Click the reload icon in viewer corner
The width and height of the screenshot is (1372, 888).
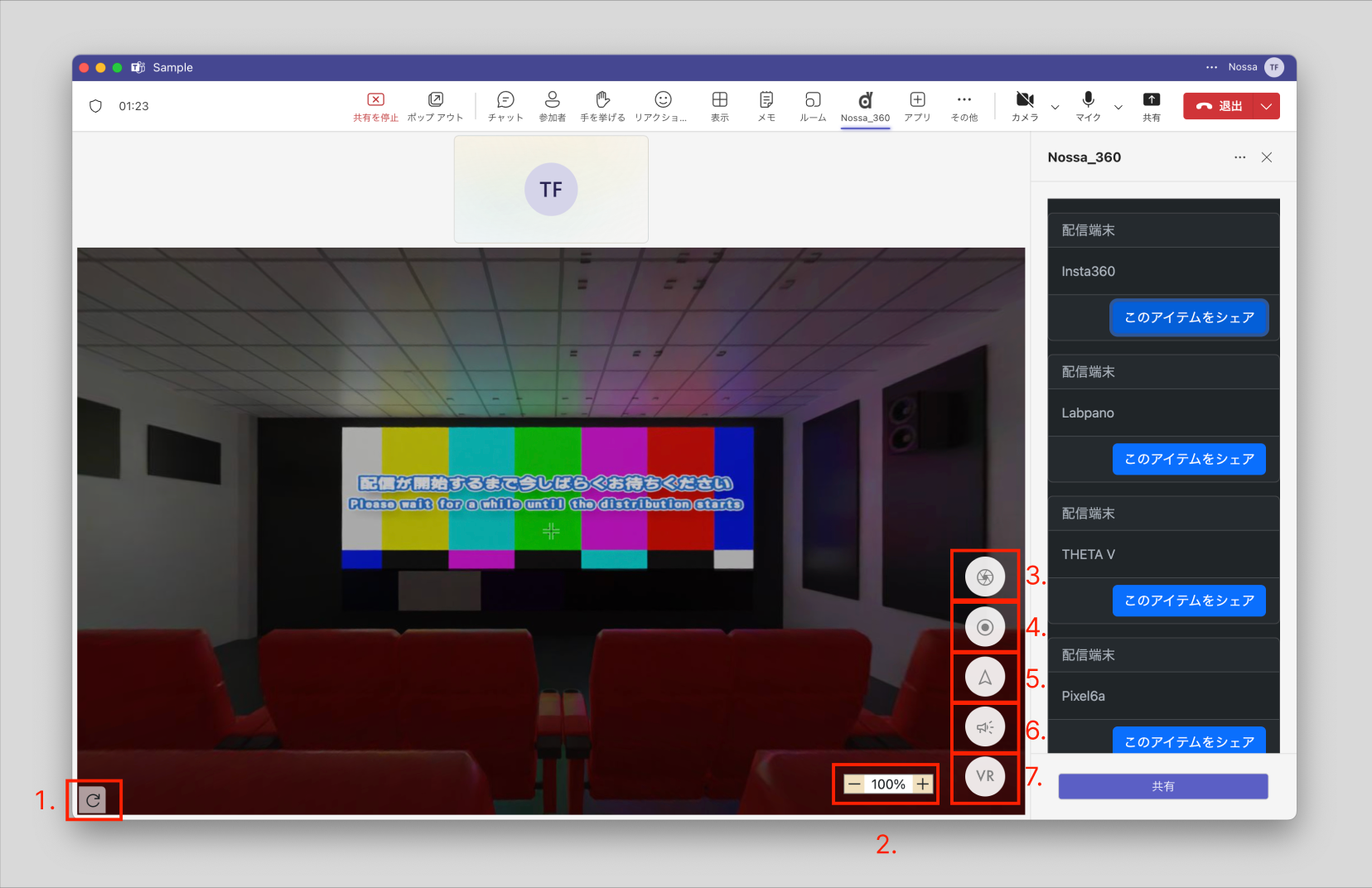(x=93, y=800)
